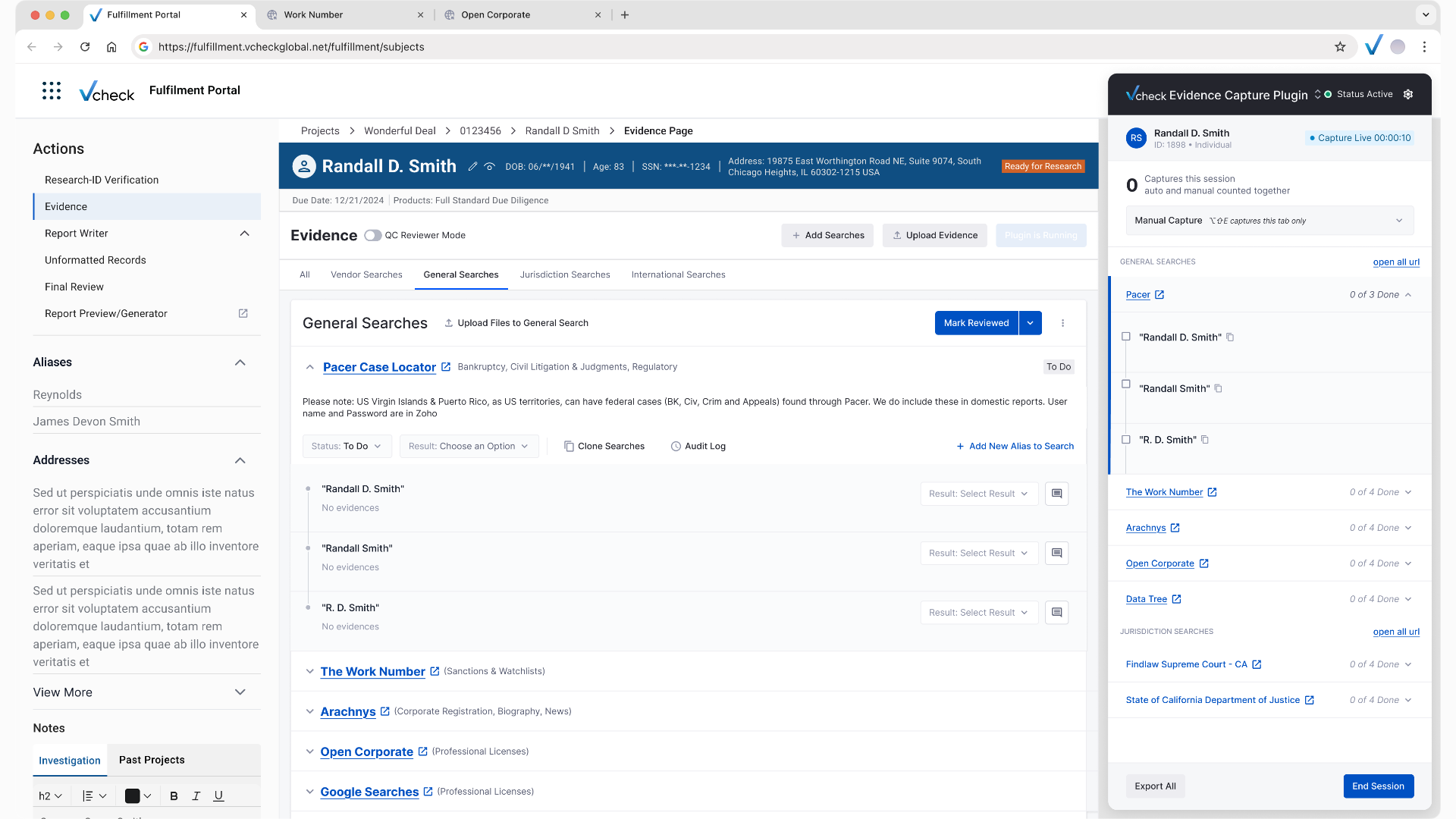This screenshot has height=819, width=1456.
Task: Open Select Result dropdown for "R. D. Smith"
Action: click(979, 613)
